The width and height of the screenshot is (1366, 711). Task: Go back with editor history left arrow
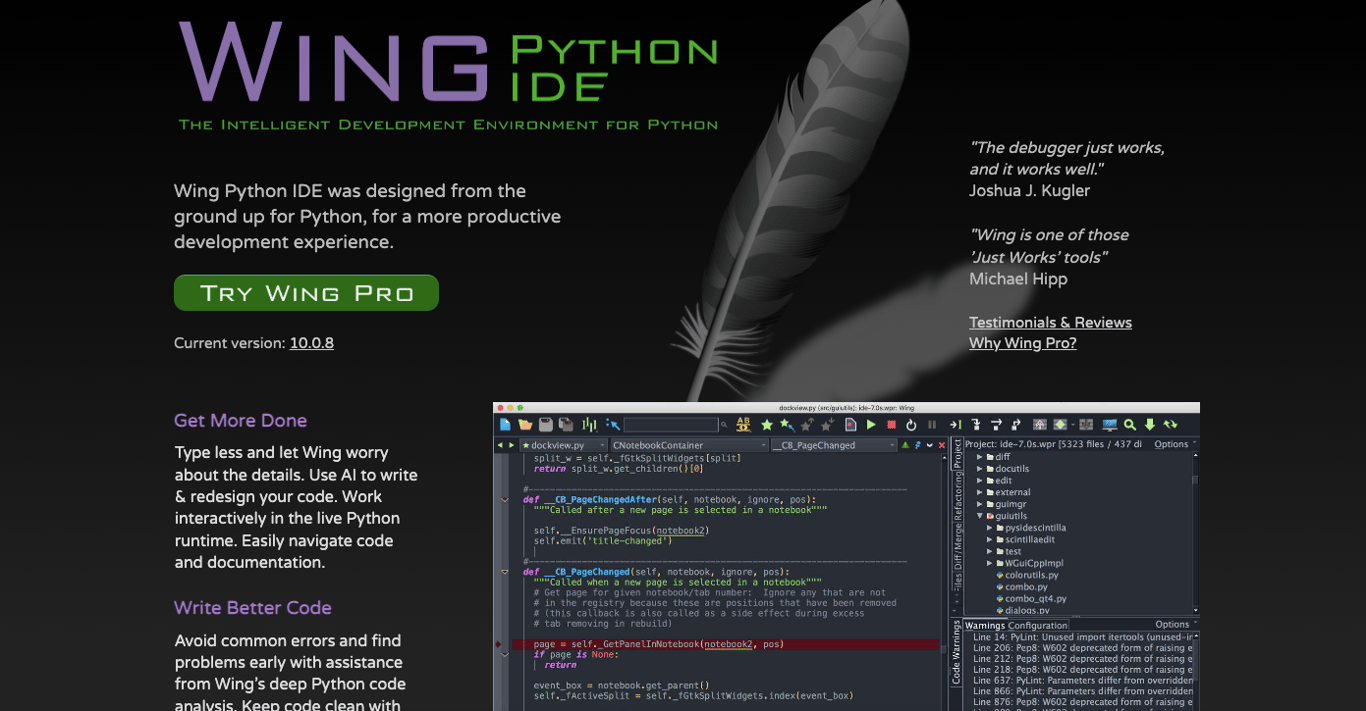coord(500,445)
